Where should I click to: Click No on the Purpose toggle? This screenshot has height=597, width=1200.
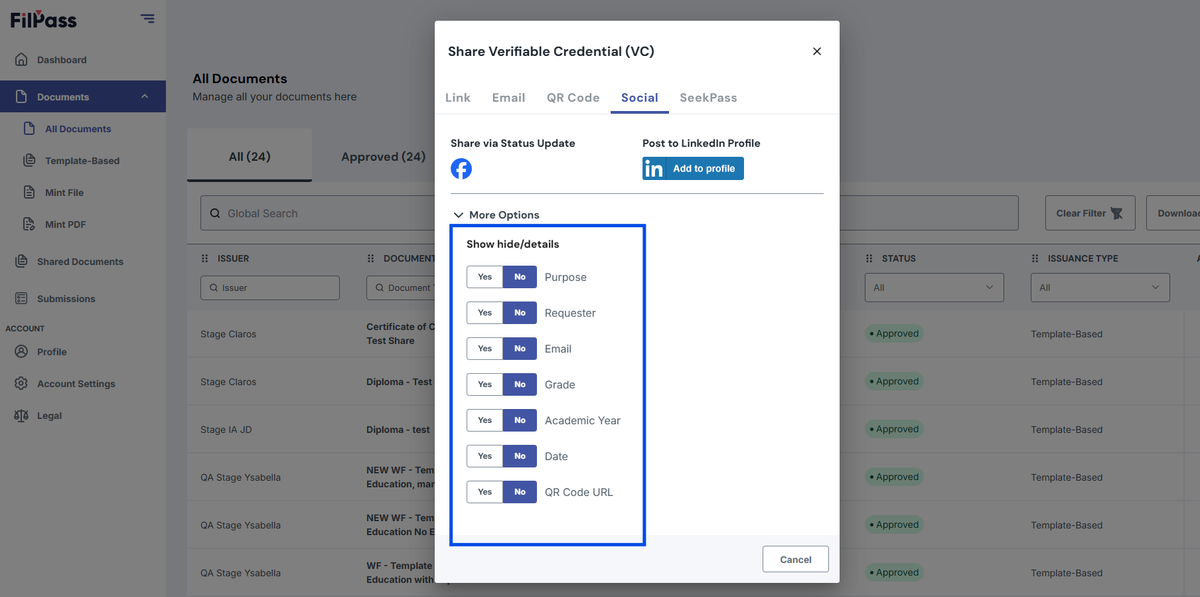pos(520,277)
